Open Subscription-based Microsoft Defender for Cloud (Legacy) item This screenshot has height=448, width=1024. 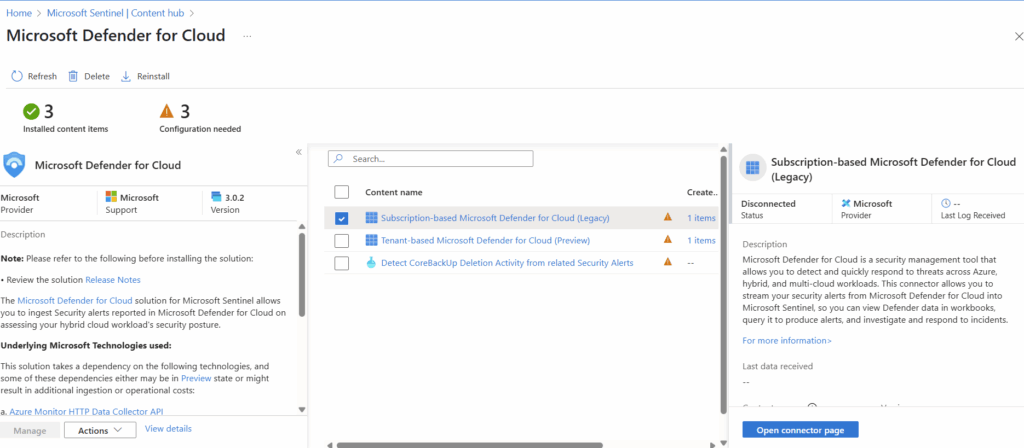[x=495, y=218]
